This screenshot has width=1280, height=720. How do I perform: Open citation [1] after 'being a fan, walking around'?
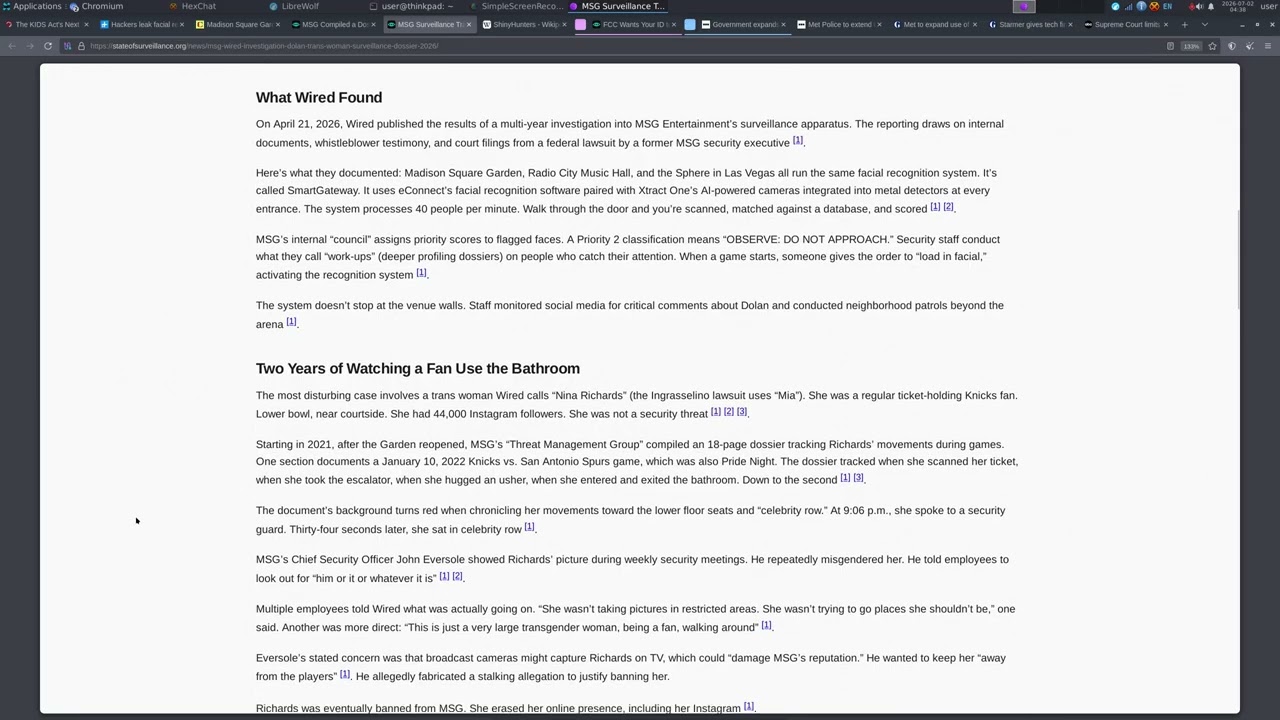point(766,625)
